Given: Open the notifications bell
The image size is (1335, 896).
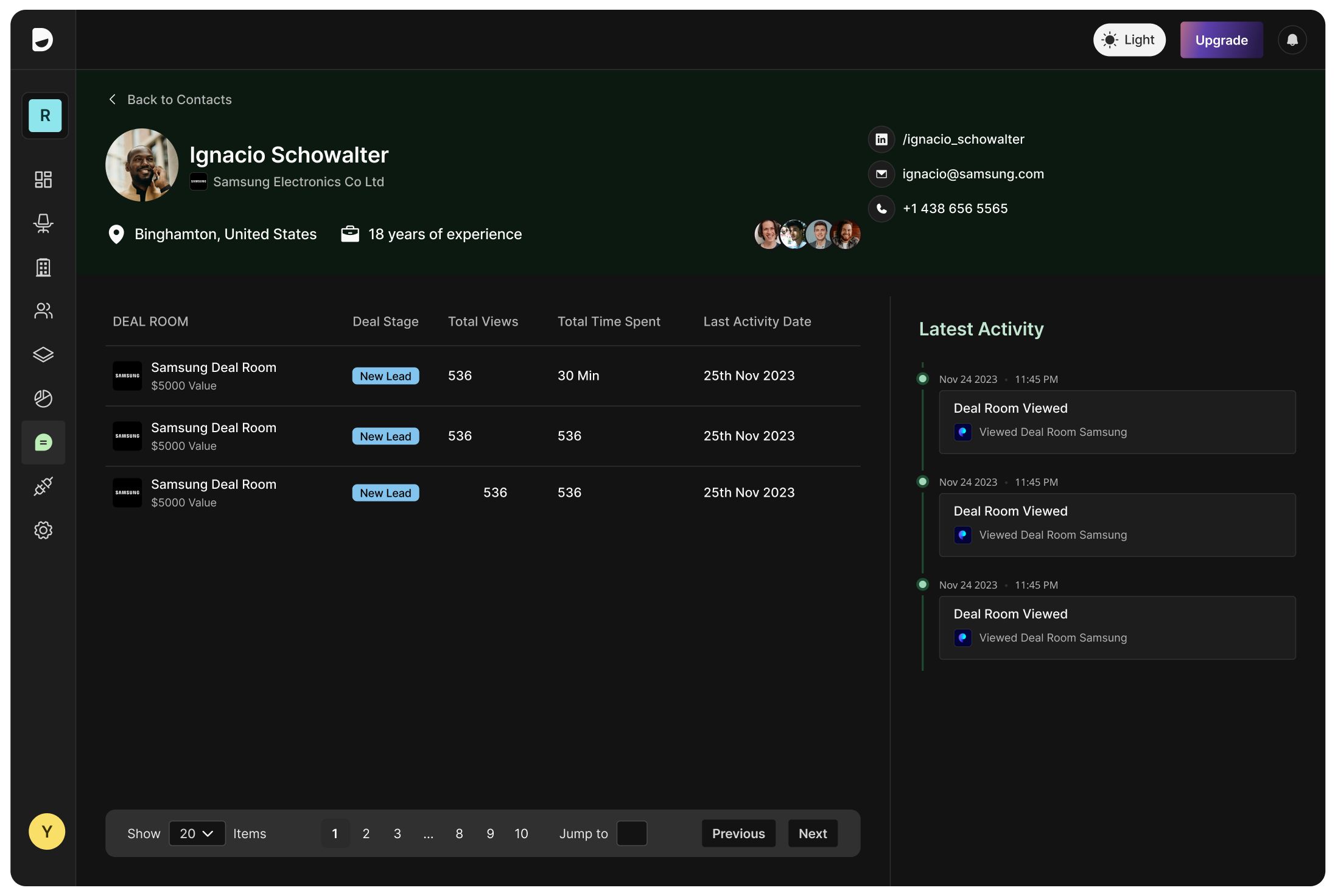Looking at the screenshot, I should pos(1292,40).
